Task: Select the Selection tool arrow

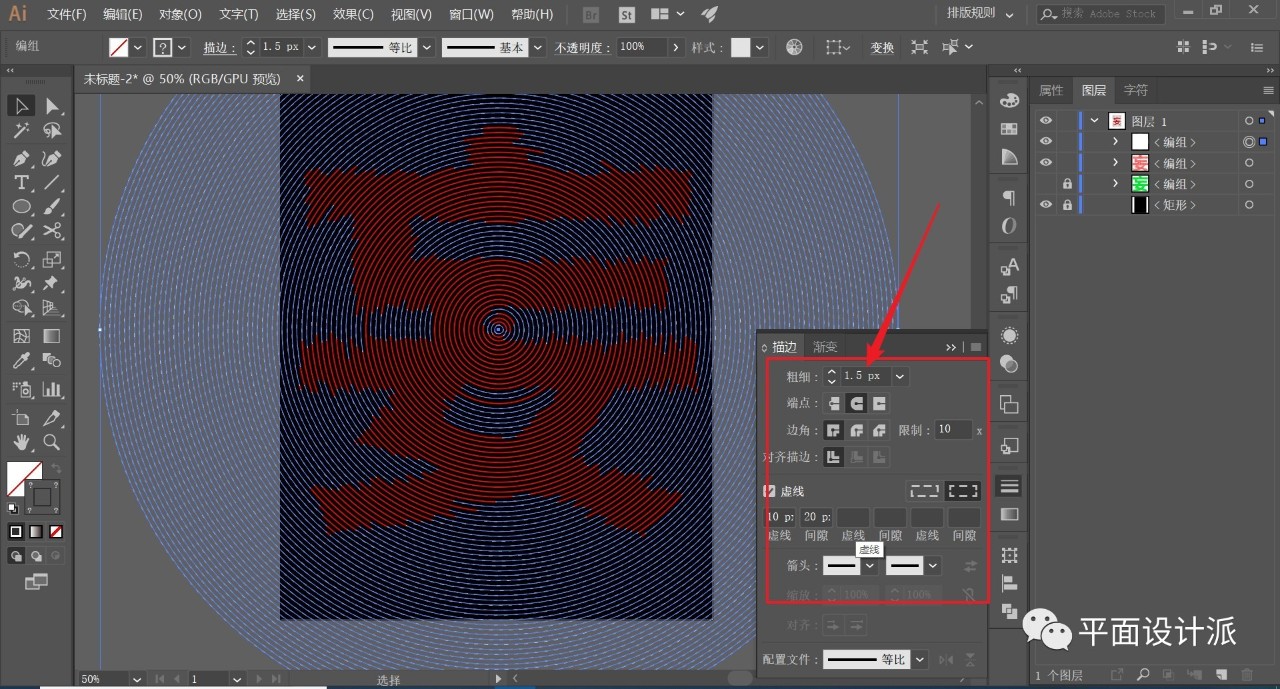Action: [21, 106]
